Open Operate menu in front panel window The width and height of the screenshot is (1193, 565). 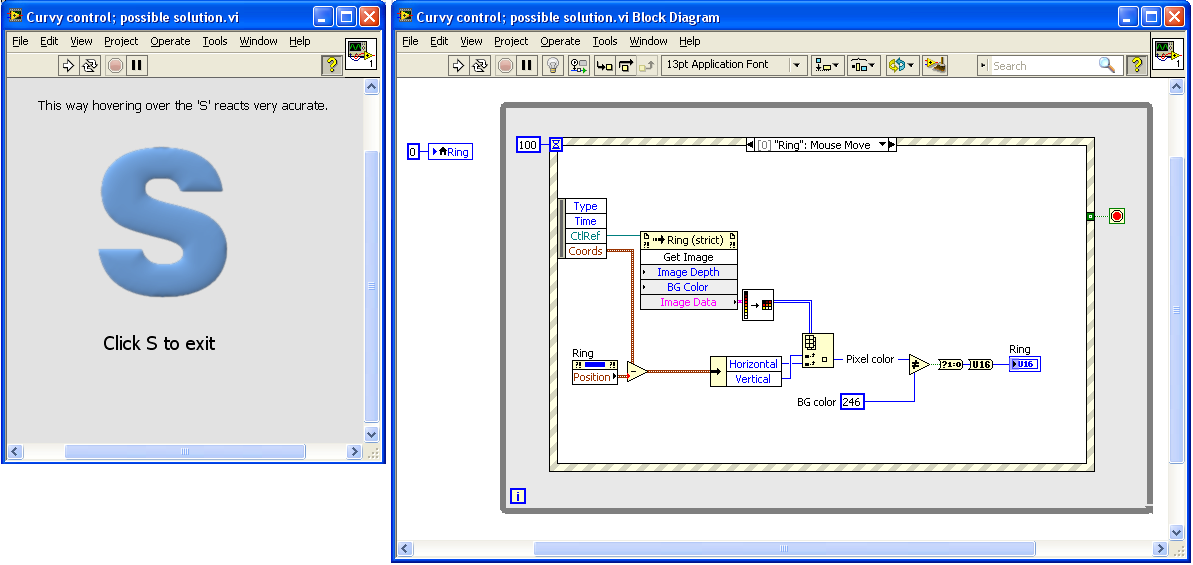(170, 41)
